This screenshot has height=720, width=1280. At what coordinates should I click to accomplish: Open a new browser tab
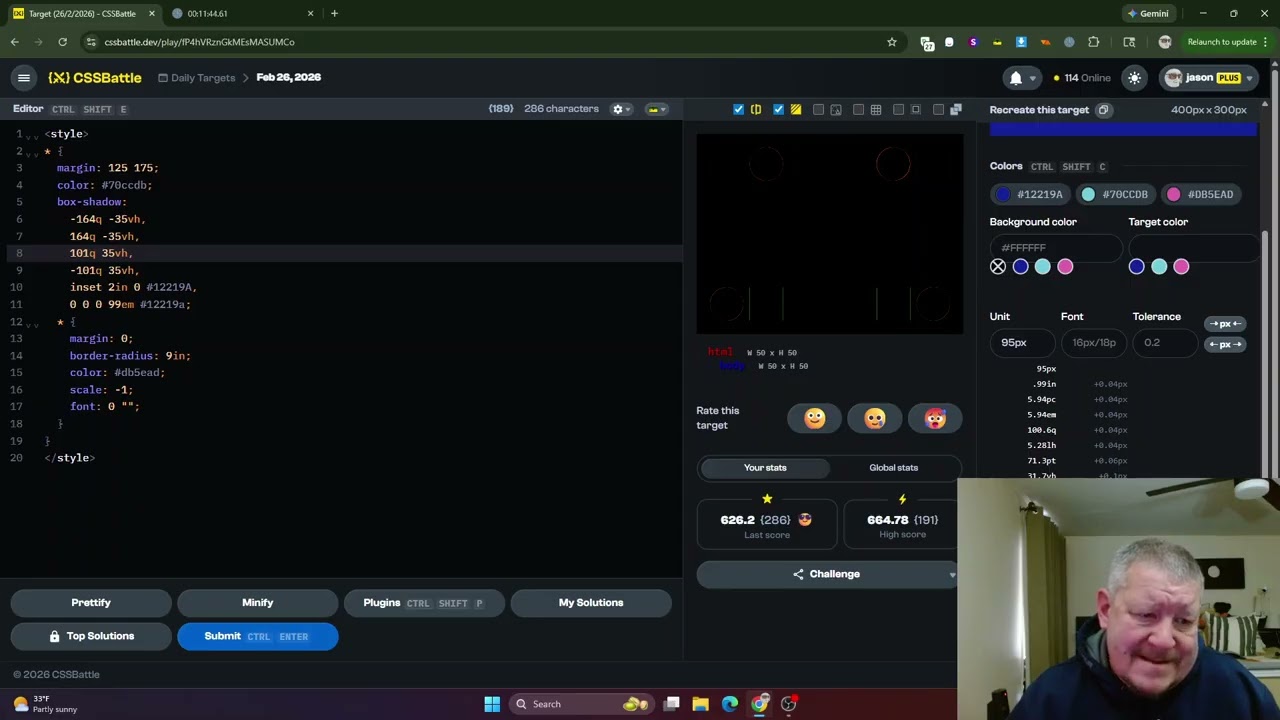pos(334,13)
